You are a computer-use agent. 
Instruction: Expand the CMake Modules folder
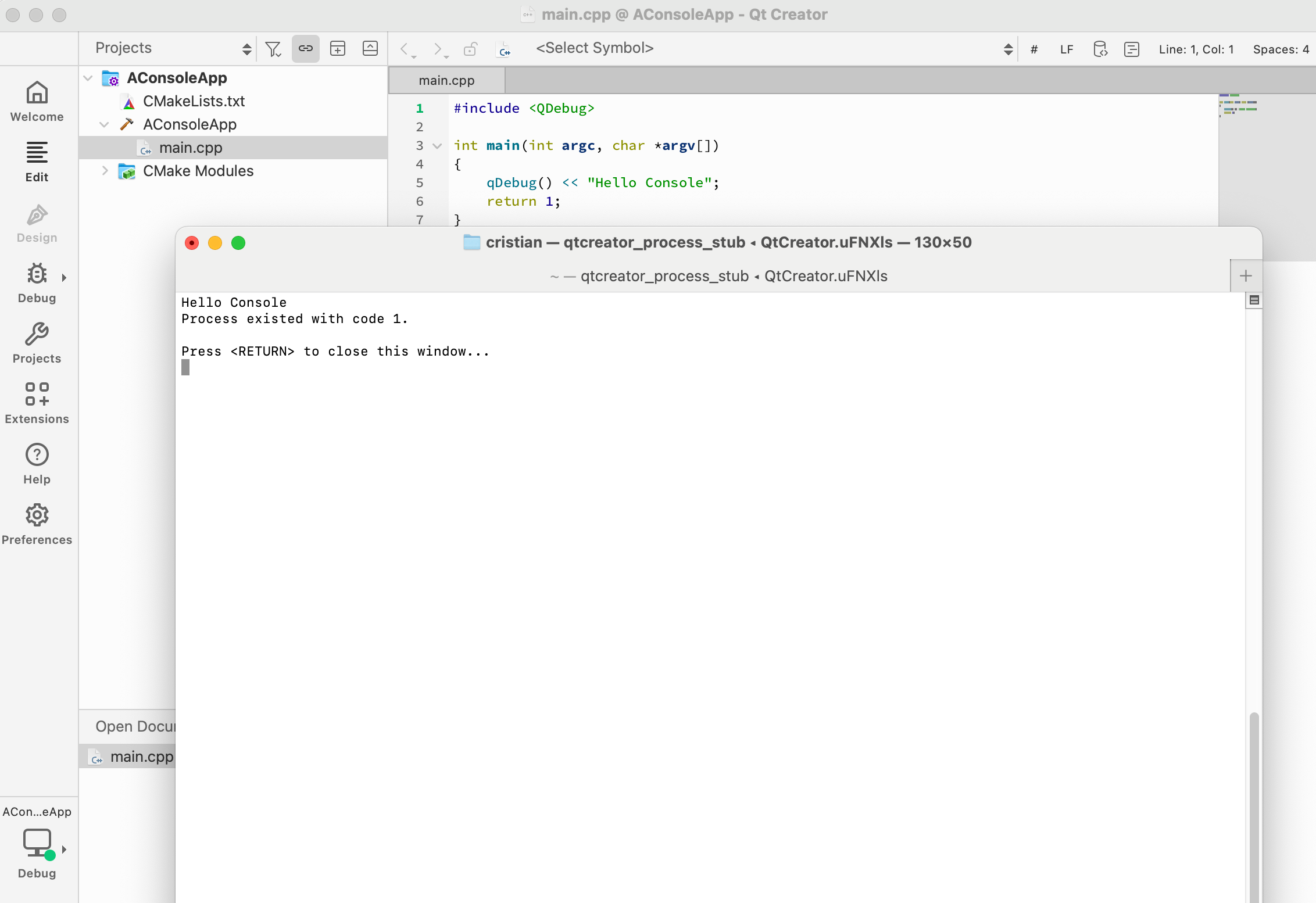[105, 171]
